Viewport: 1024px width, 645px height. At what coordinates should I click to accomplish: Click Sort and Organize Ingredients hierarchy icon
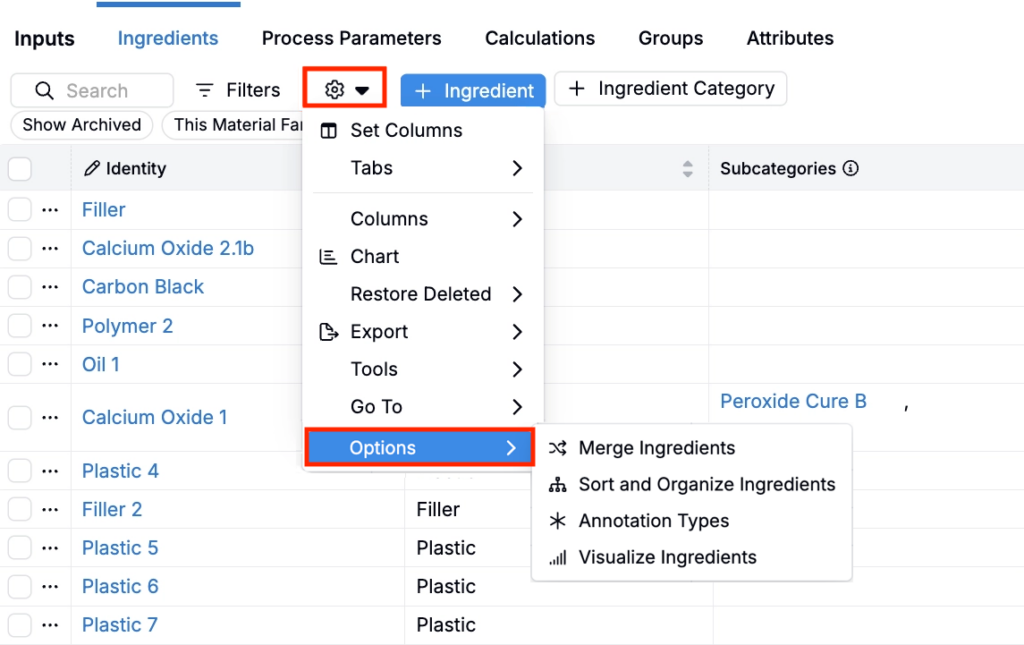click(558, 484)
